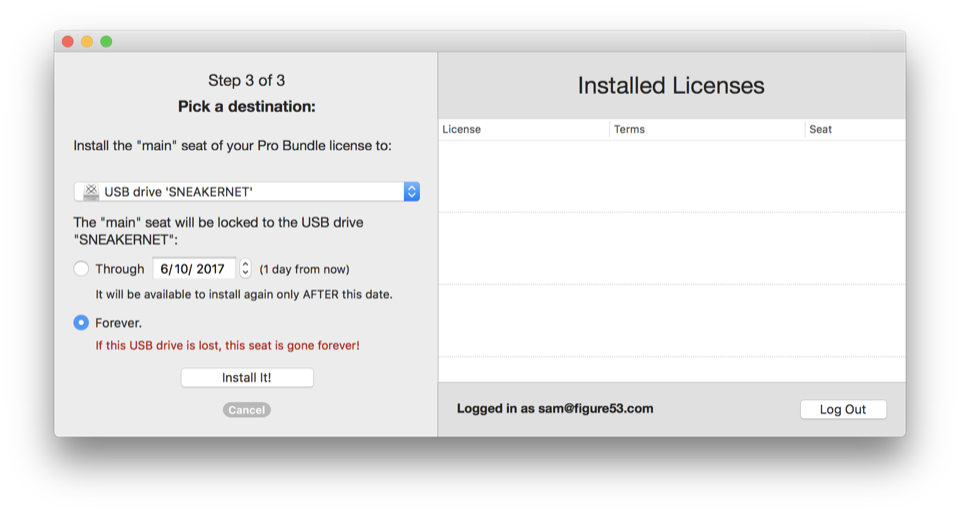Choose the "Forever" lock option
Viewport: 960px width, 514px height.
(x=81, y=323)
